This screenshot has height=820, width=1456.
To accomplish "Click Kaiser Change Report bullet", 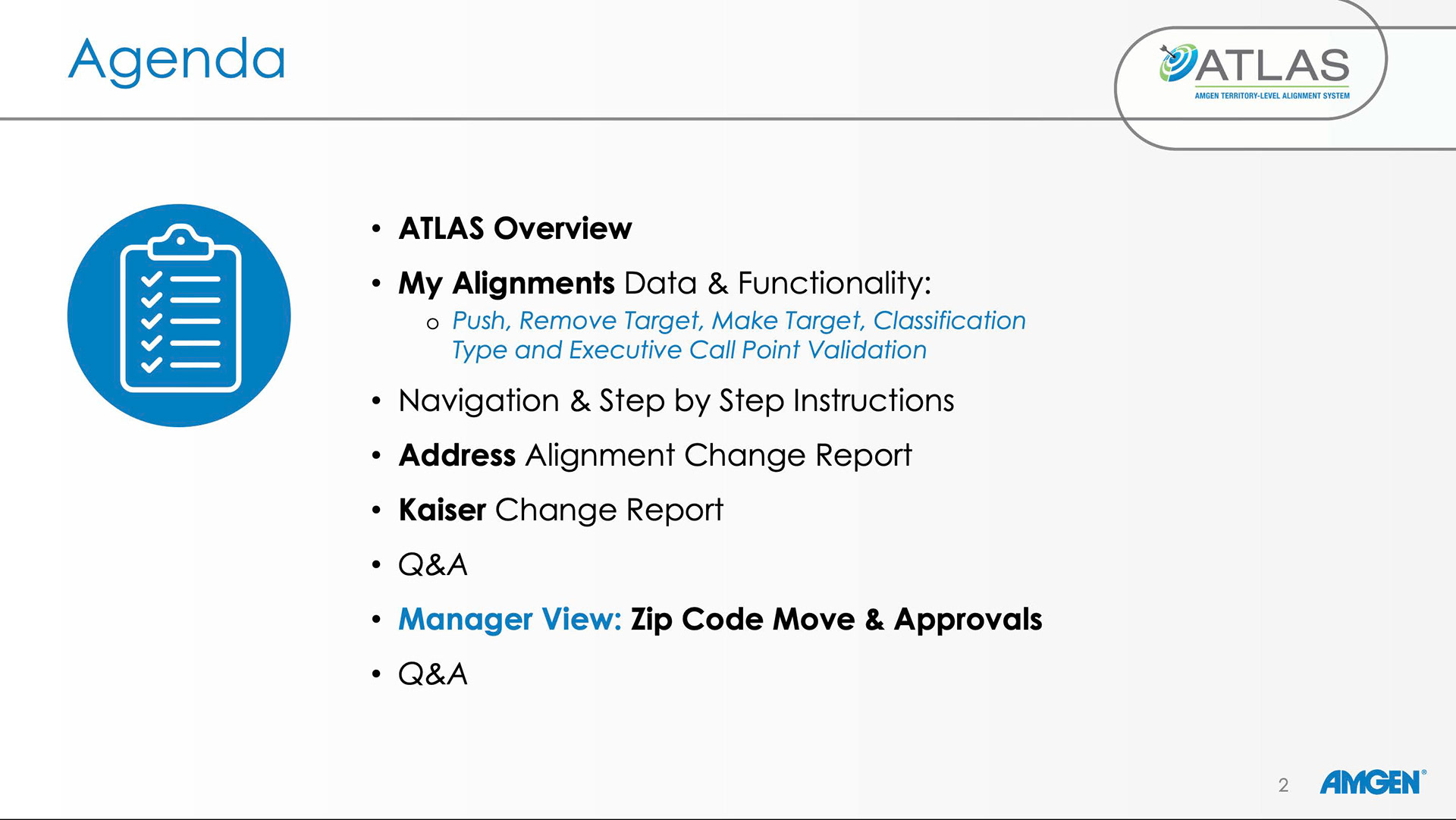I will point(561,510).
